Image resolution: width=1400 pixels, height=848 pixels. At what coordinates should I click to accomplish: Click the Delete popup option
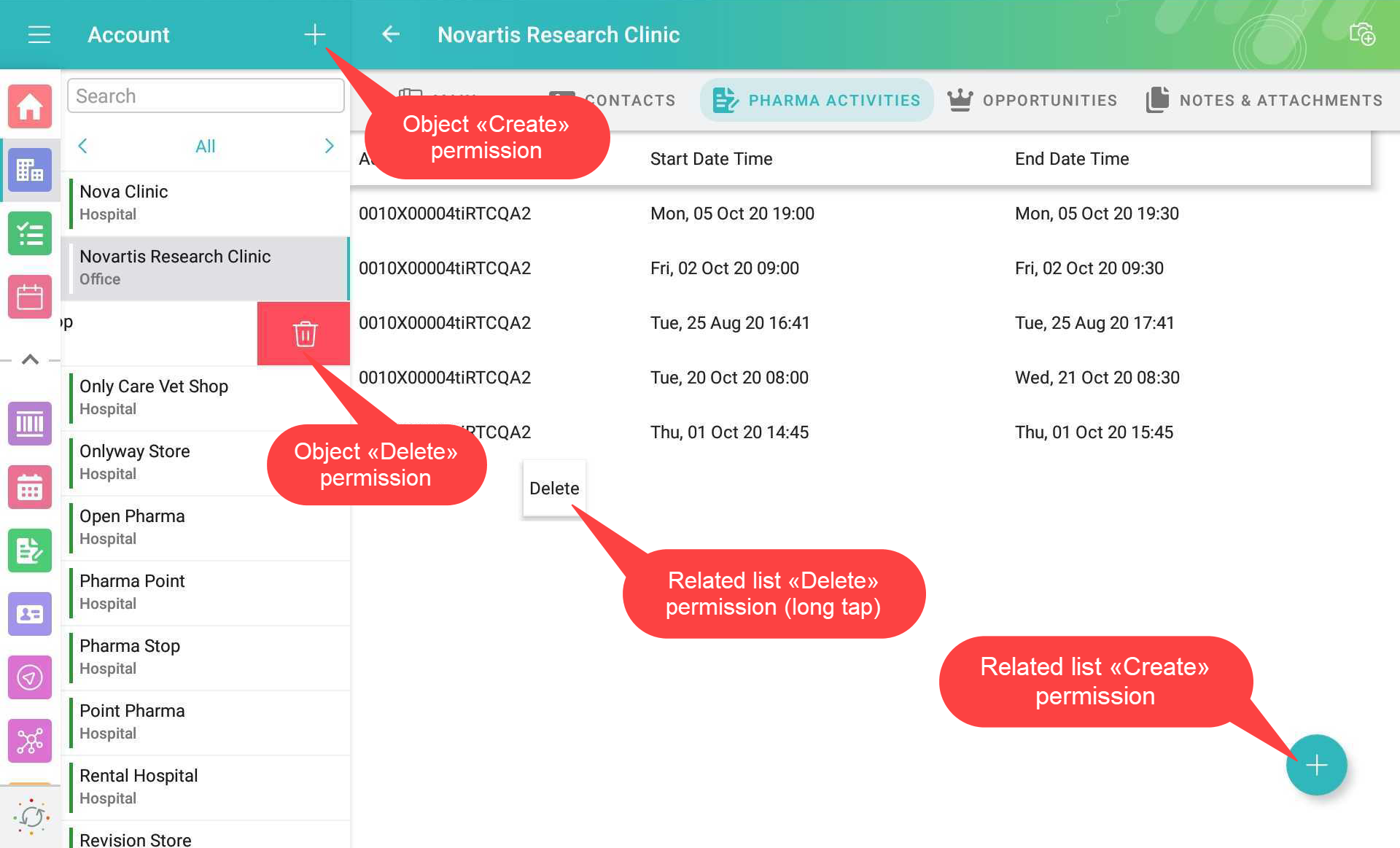point(554,489)
